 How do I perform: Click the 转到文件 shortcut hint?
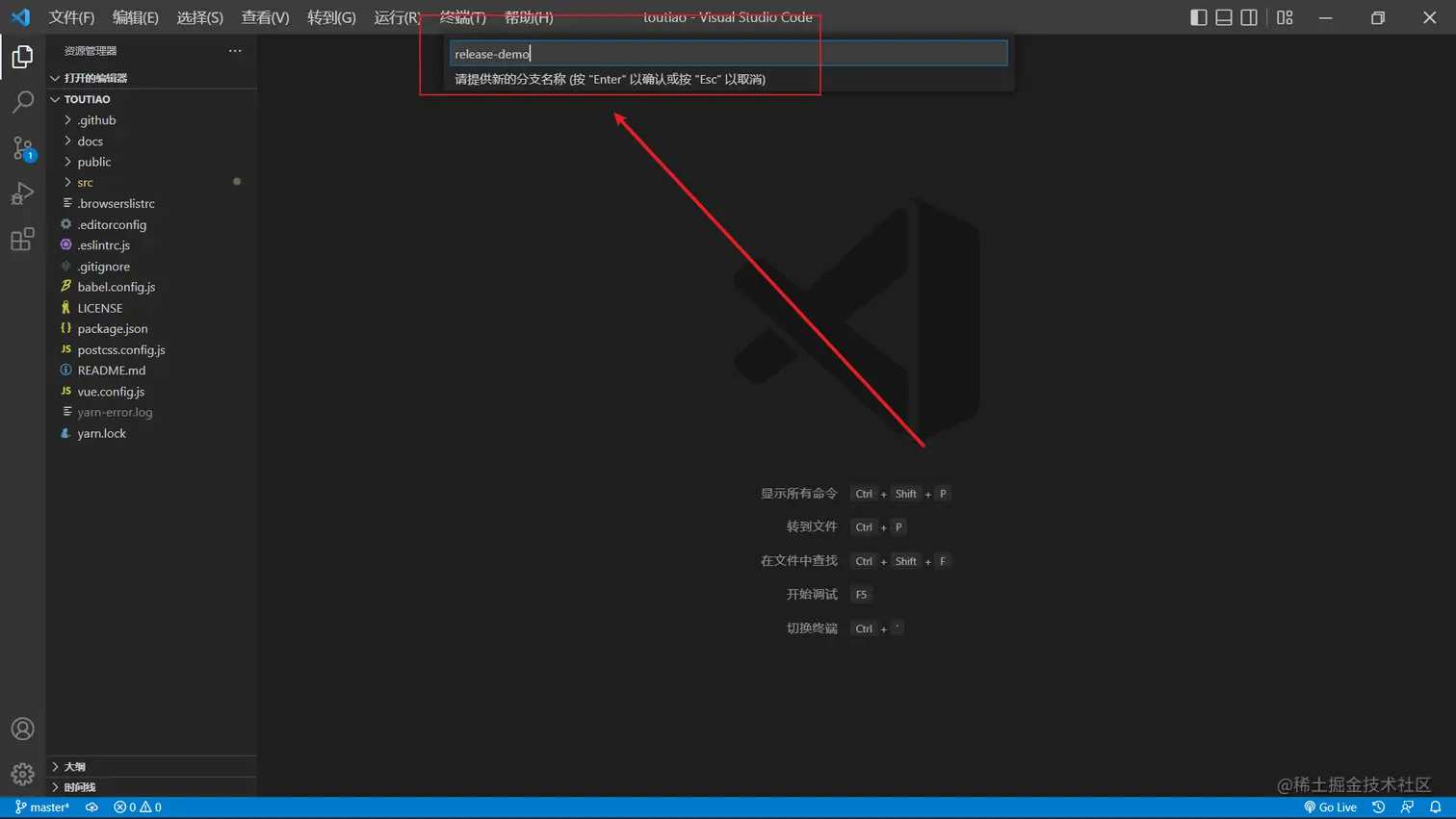[x=846, y=527]
